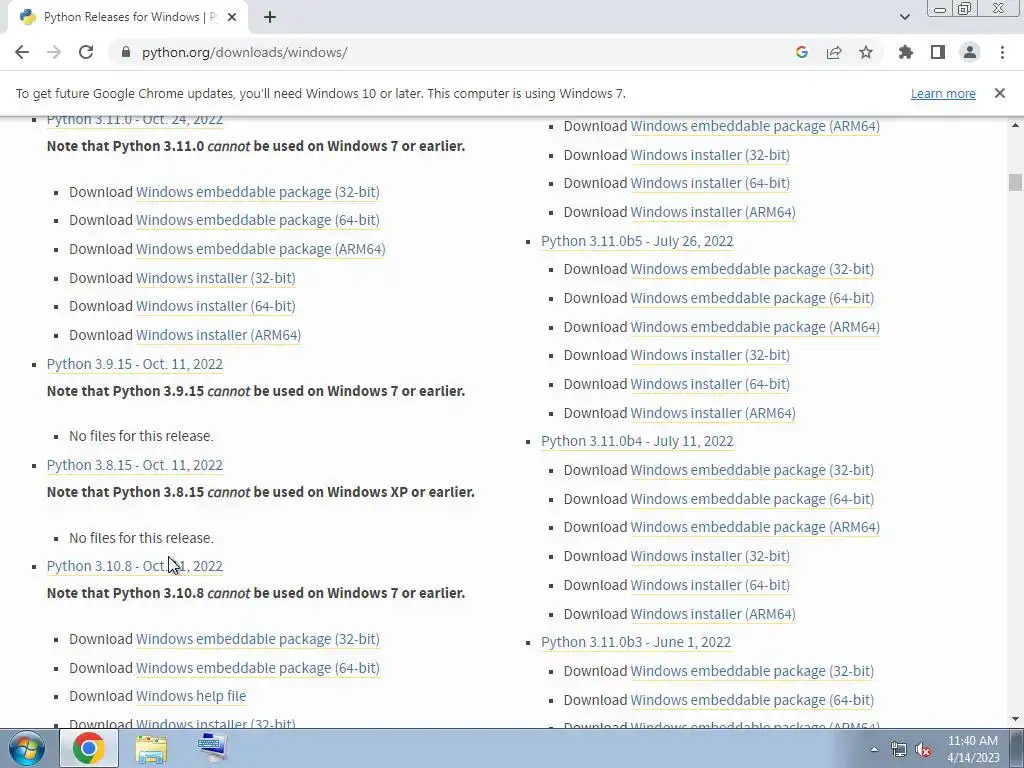Open Python 3.11.0b3 - June 1, 2022 link
Viewport: 1024px width, 768px height.
[x=635, y=642]
